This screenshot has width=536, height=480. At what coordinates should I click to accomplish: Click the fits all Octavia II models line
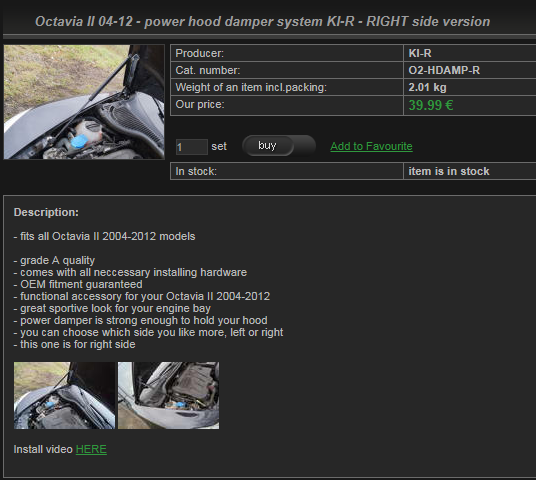tap(104, 236)
